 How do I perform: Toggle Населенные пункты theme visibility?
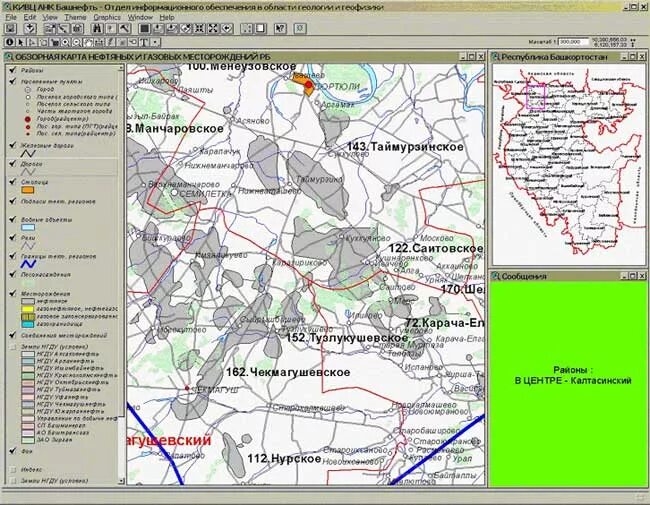[12, 81]
